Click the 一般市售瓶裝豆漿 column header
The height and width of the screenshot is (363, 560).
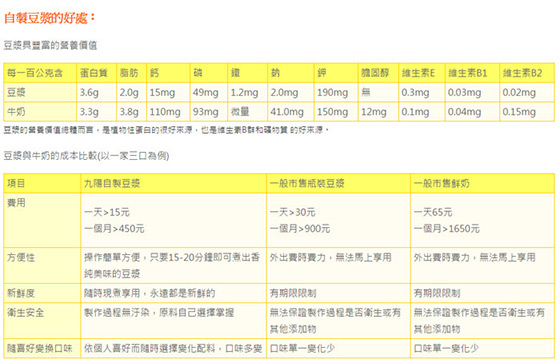click(x=307, y=183)
